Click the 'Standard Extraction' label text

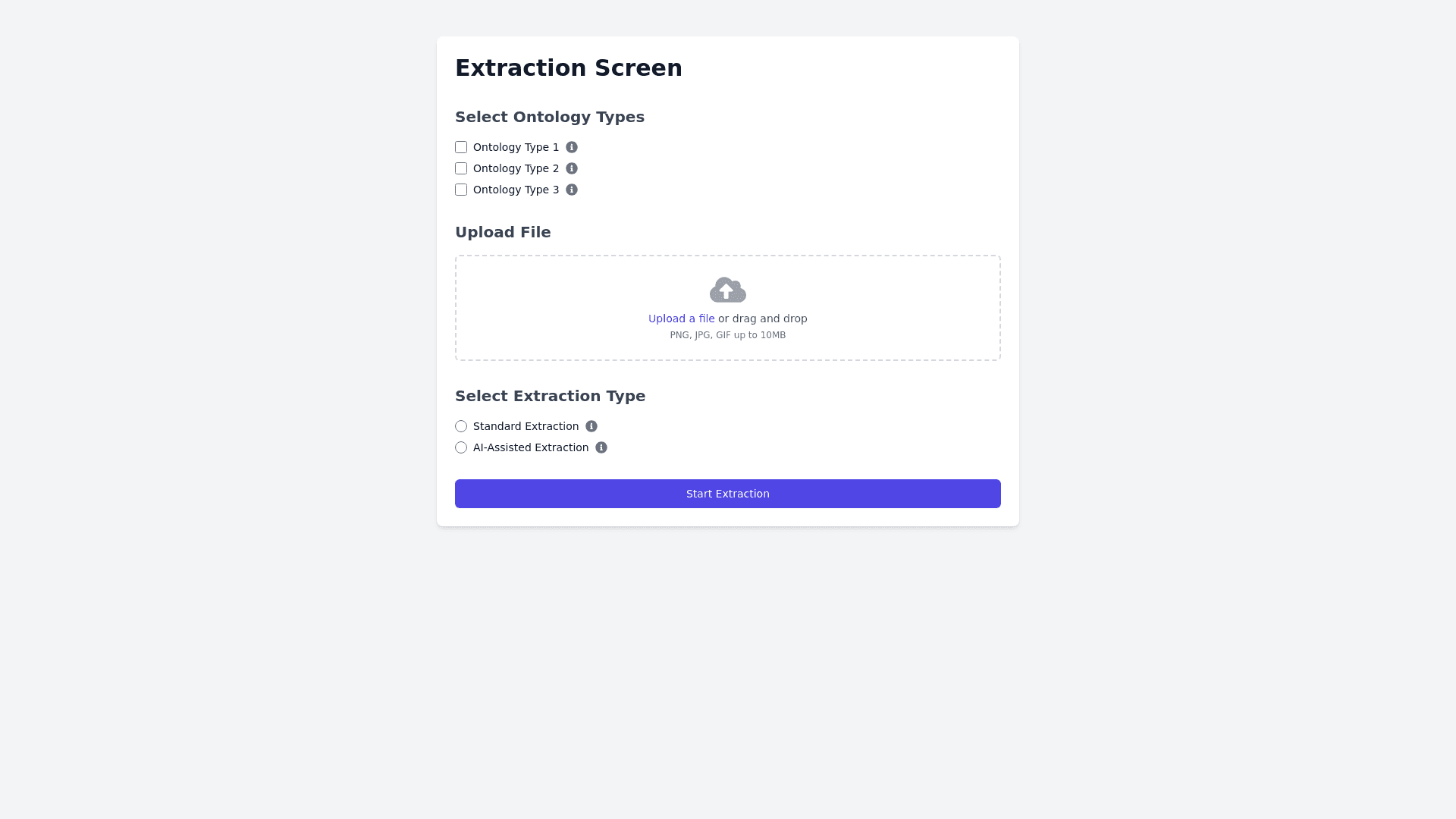(x=526, y=426)
